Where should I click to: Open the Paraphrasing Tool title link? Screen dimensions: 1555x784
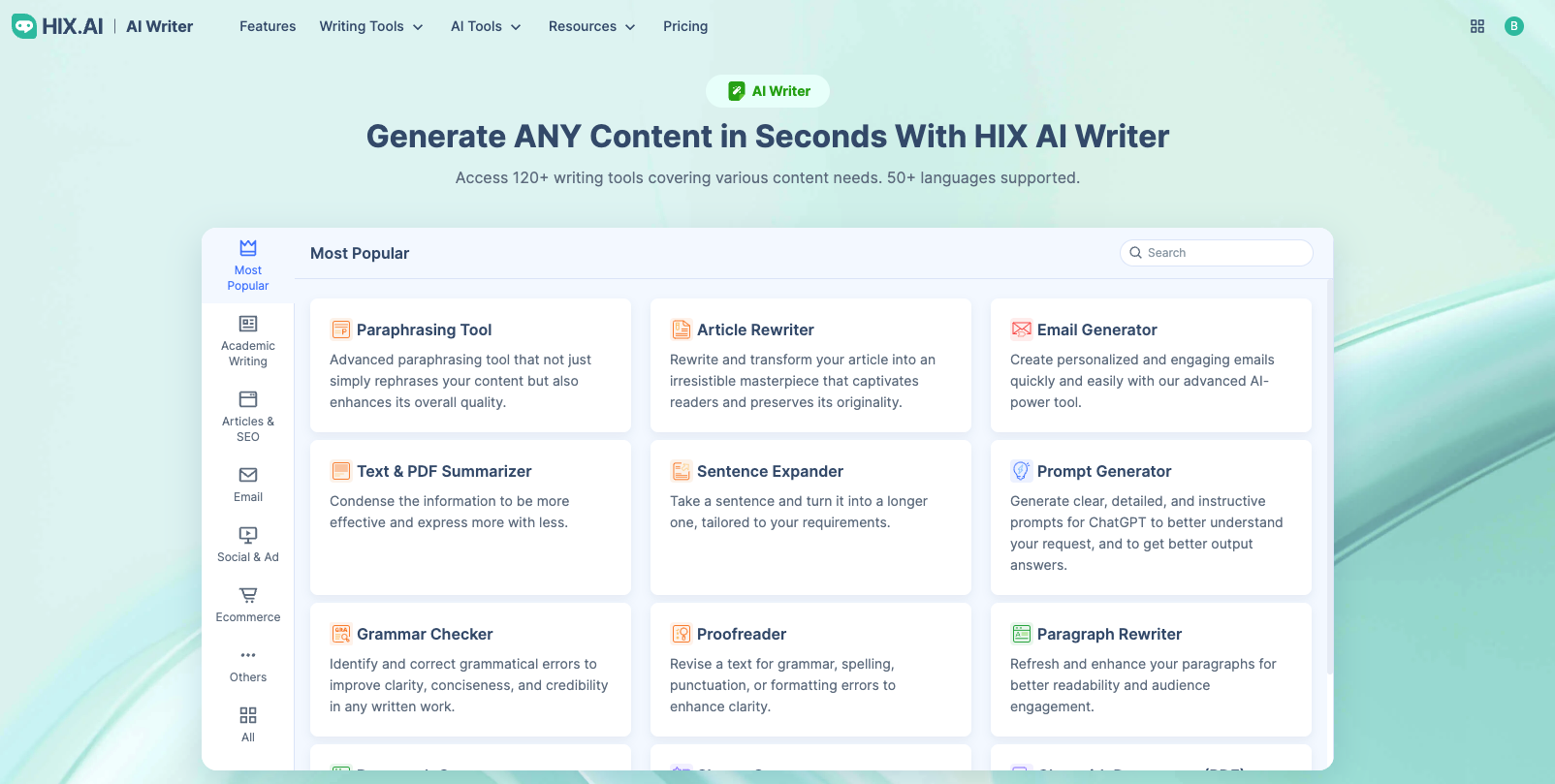424,329
